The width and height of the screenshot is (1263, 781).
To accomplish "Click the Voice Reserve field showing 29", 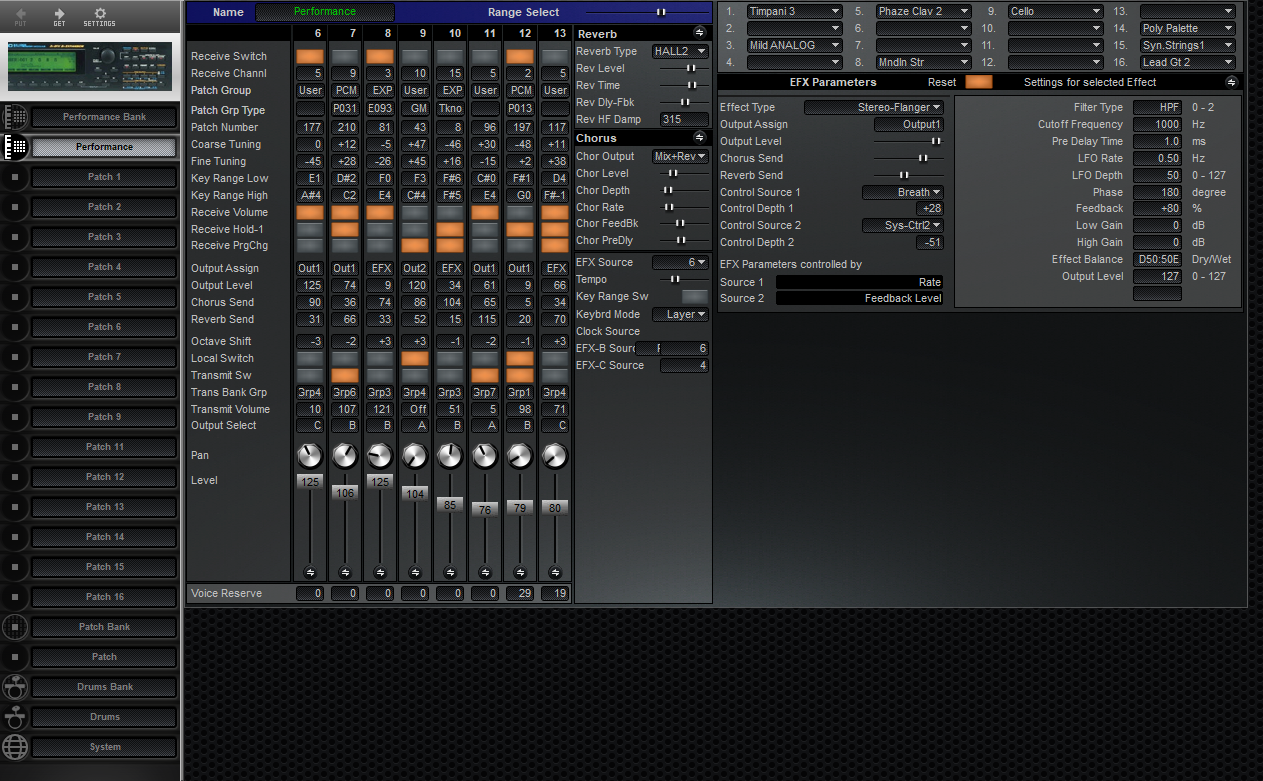I will 520,594.
